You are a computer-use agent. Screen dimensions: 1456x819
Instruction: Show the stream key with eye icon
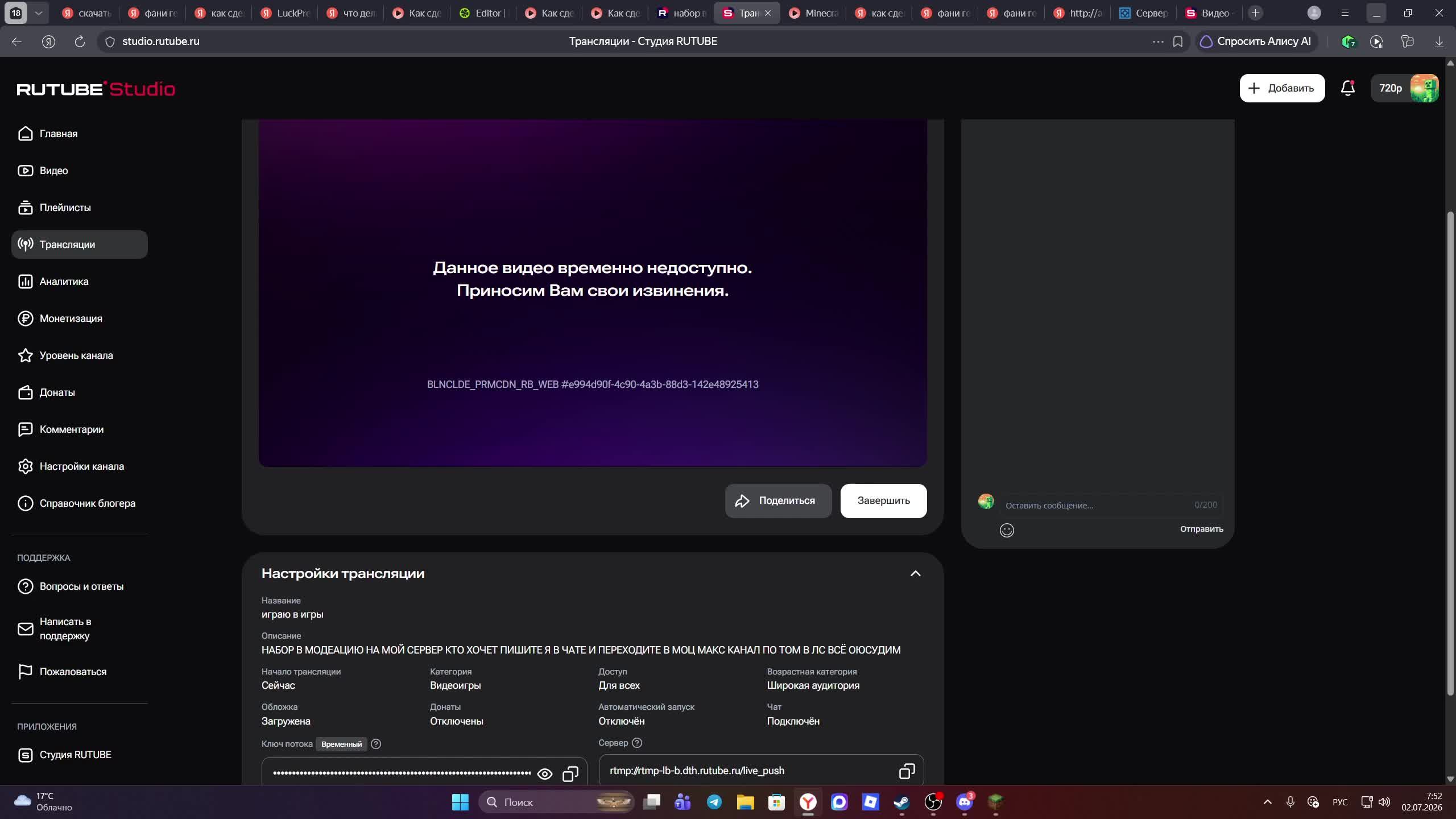click(544, 773)
